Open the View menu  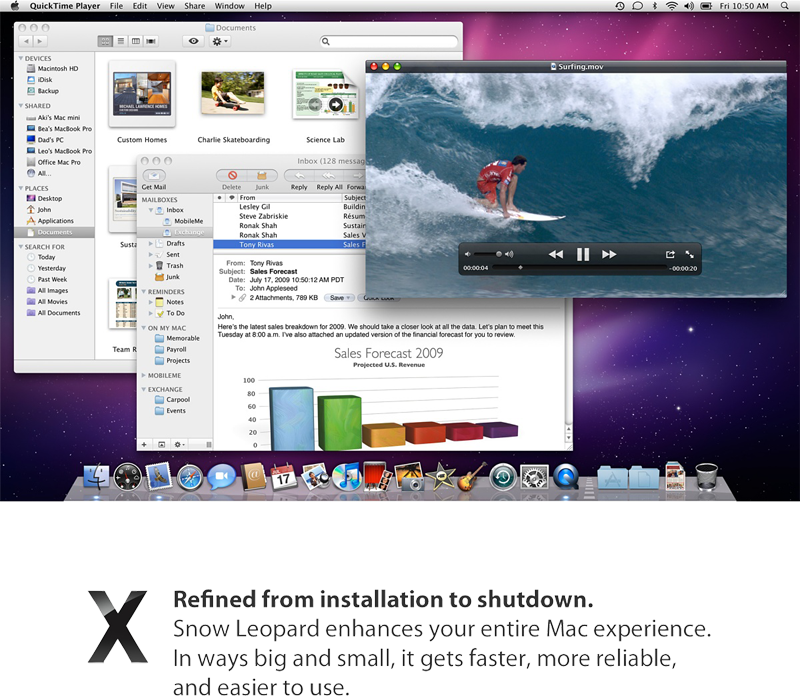tap(165, 6)
